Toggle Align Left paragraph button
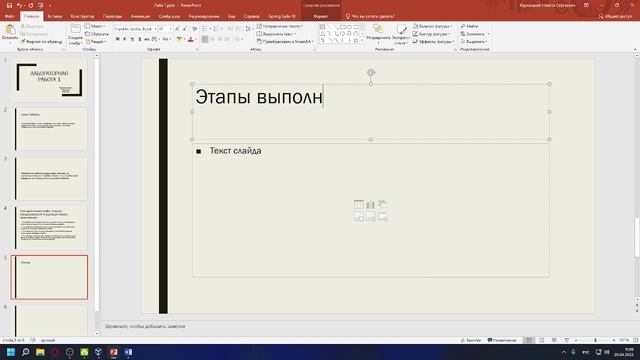This screenshot has width=640, height=360. 205,39
